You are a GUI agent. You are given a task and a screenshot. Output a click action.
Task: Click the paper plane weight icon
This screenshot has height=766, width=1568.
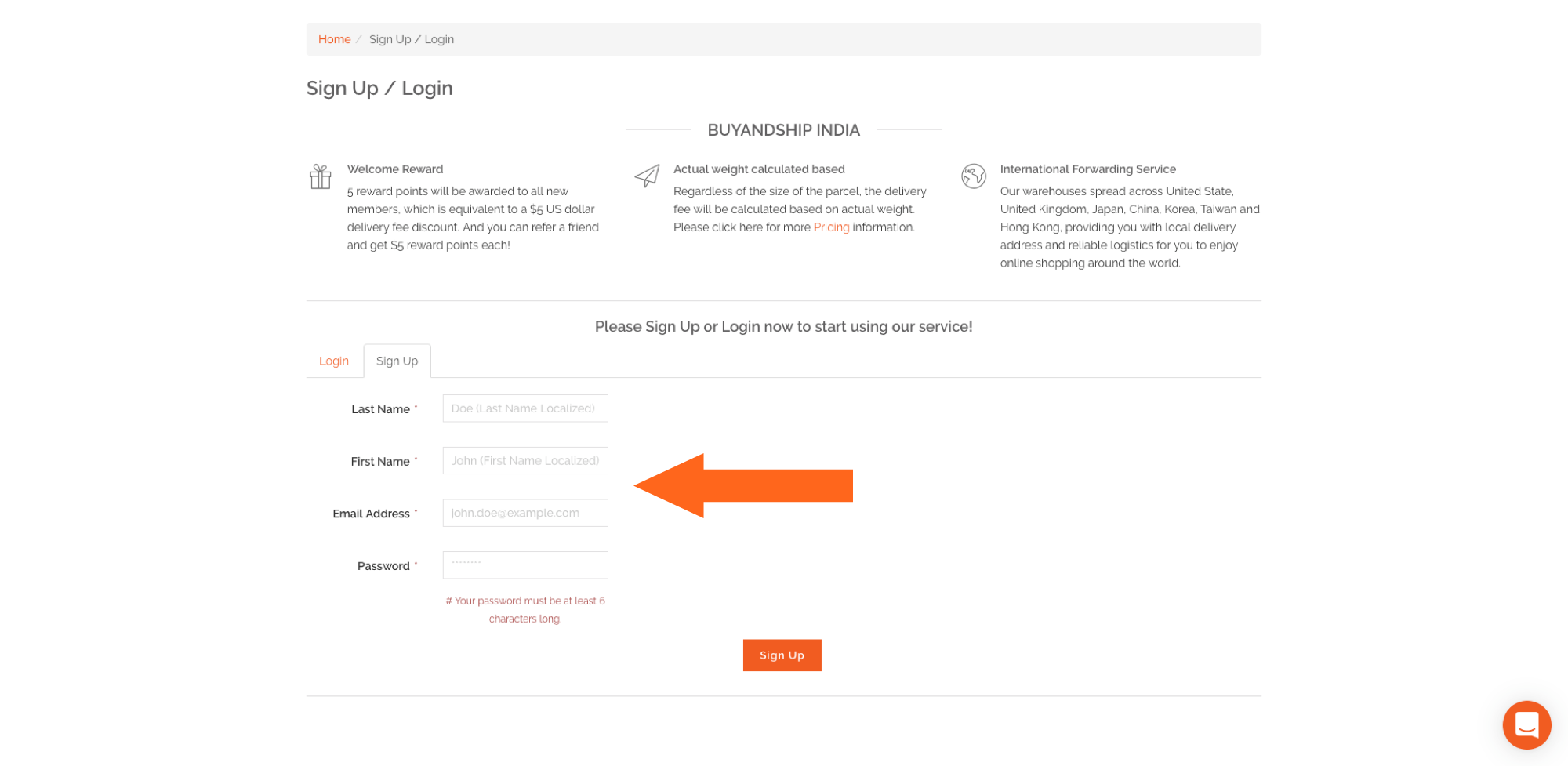[647, 176]
